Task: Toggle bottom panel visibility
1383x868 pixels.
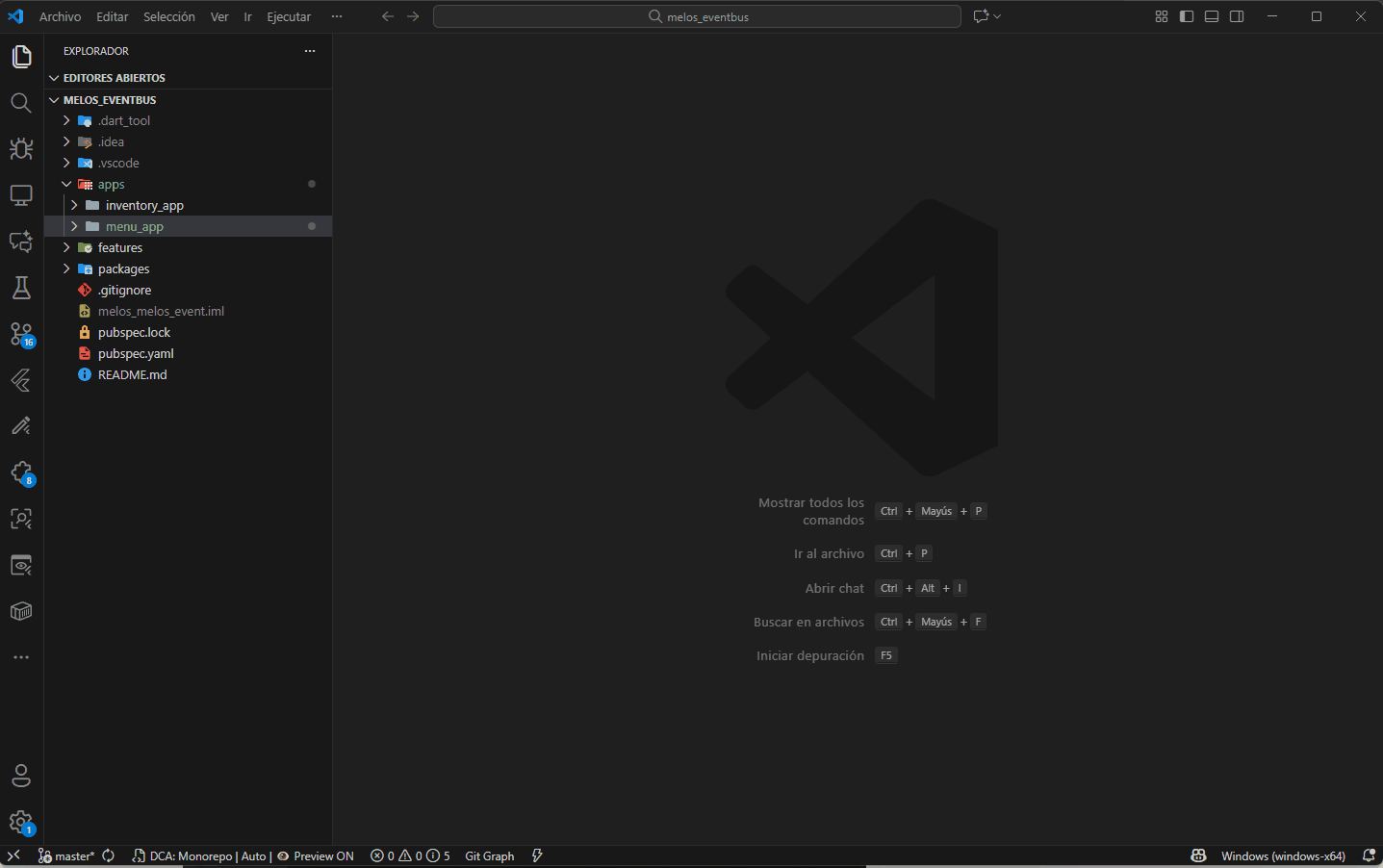Action: click(1212, 16)
